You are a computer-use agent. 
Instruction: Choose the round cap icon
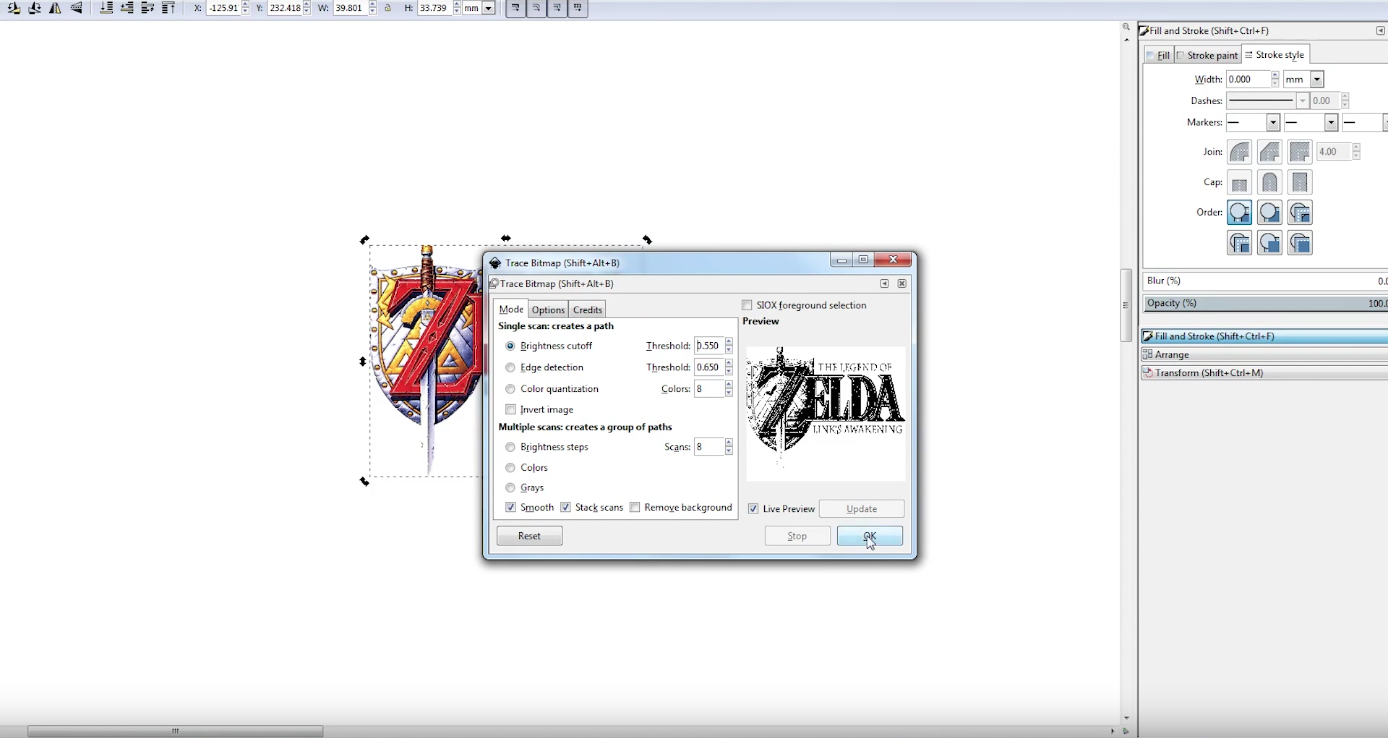click(1269, 182)
